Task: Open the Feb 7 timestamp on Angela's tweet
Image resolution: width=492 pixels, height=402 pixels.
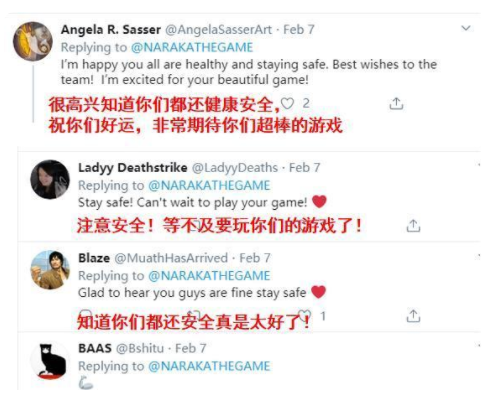Action: click(x=299, y=30)
